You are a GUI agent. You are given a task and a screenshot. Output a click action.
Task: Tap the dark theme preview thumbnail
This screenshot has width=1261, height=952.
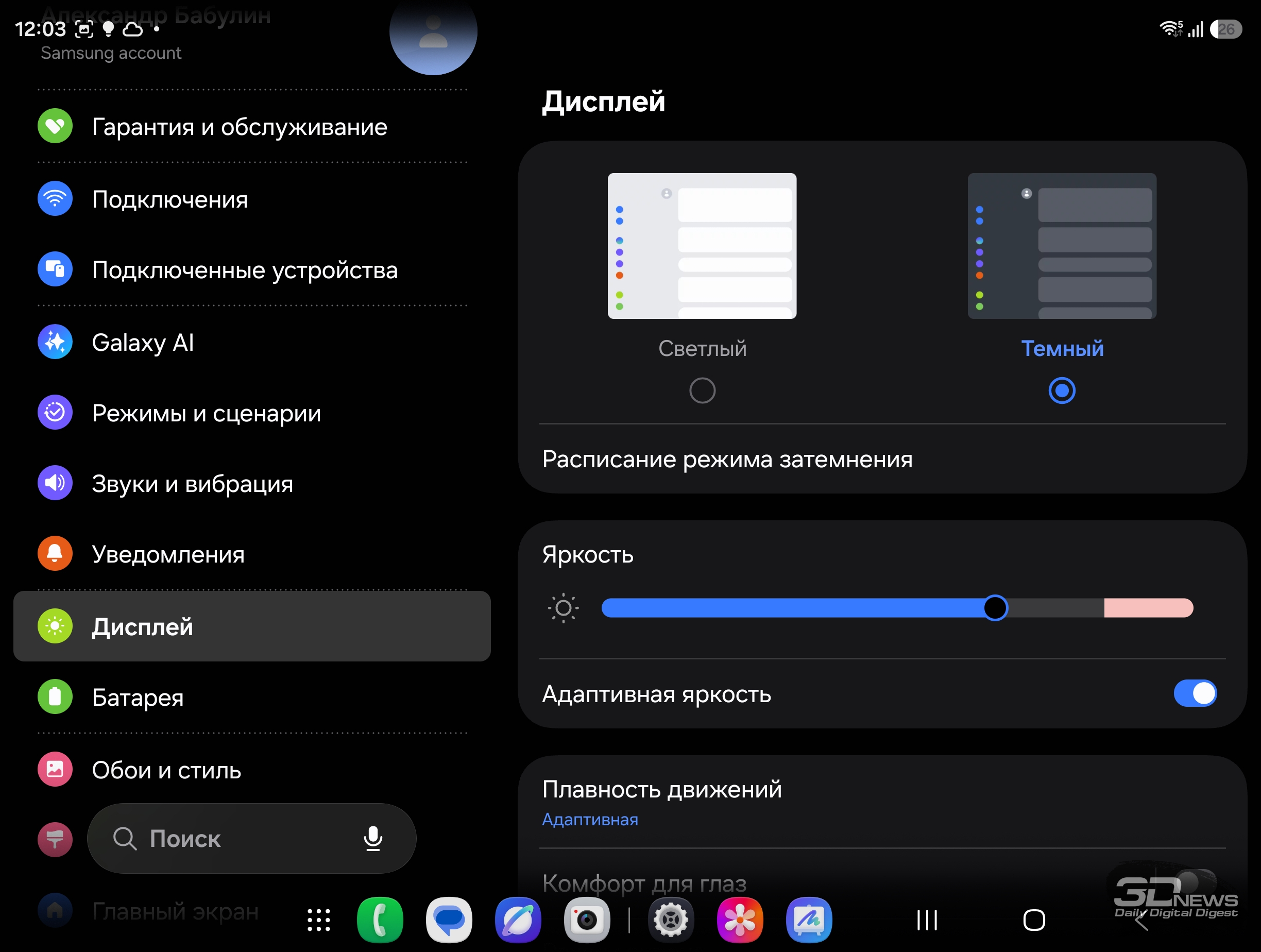[1062, 246]
